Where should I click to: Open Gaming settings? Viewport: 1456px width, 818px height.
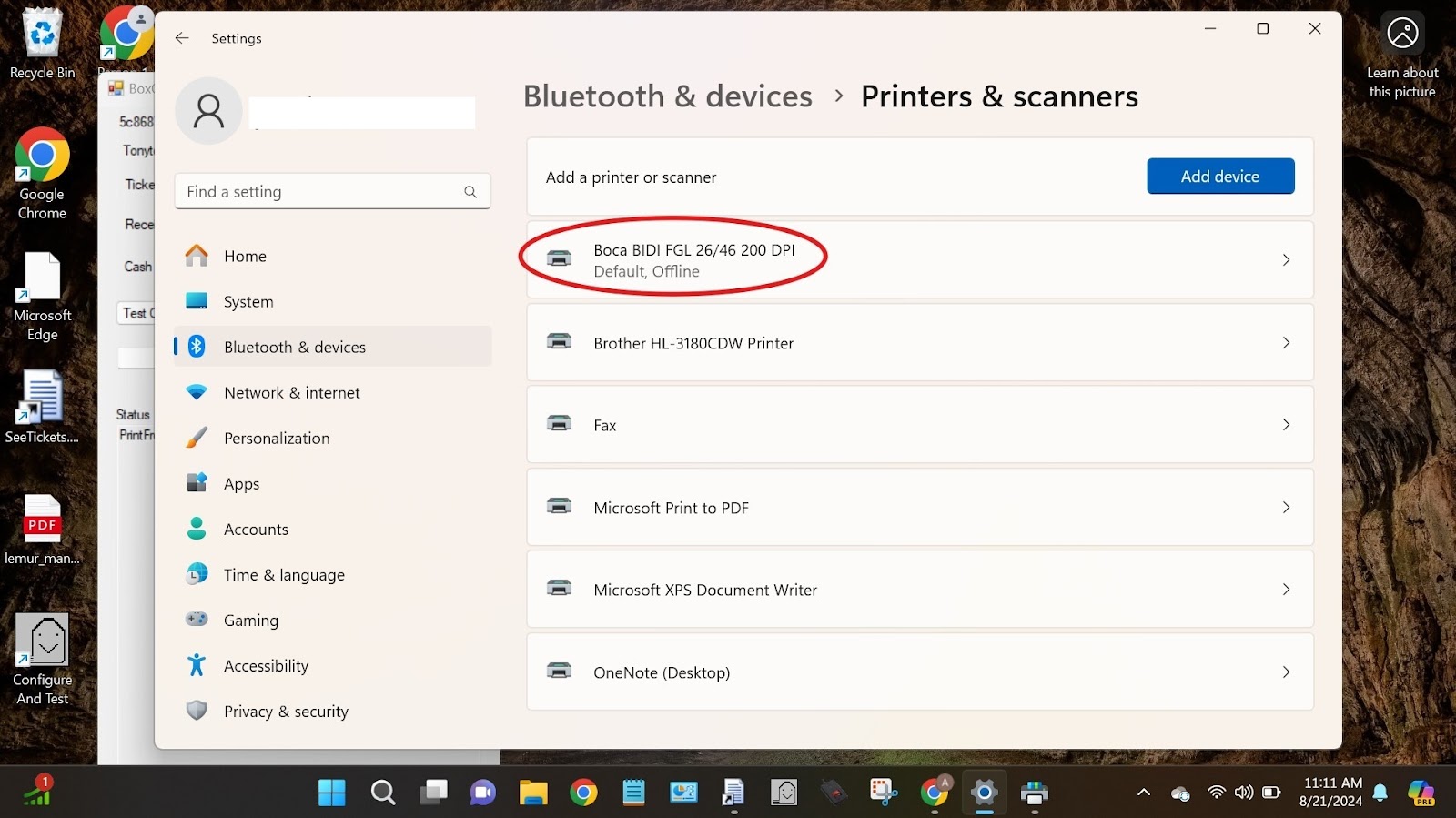tap(332, 620)
